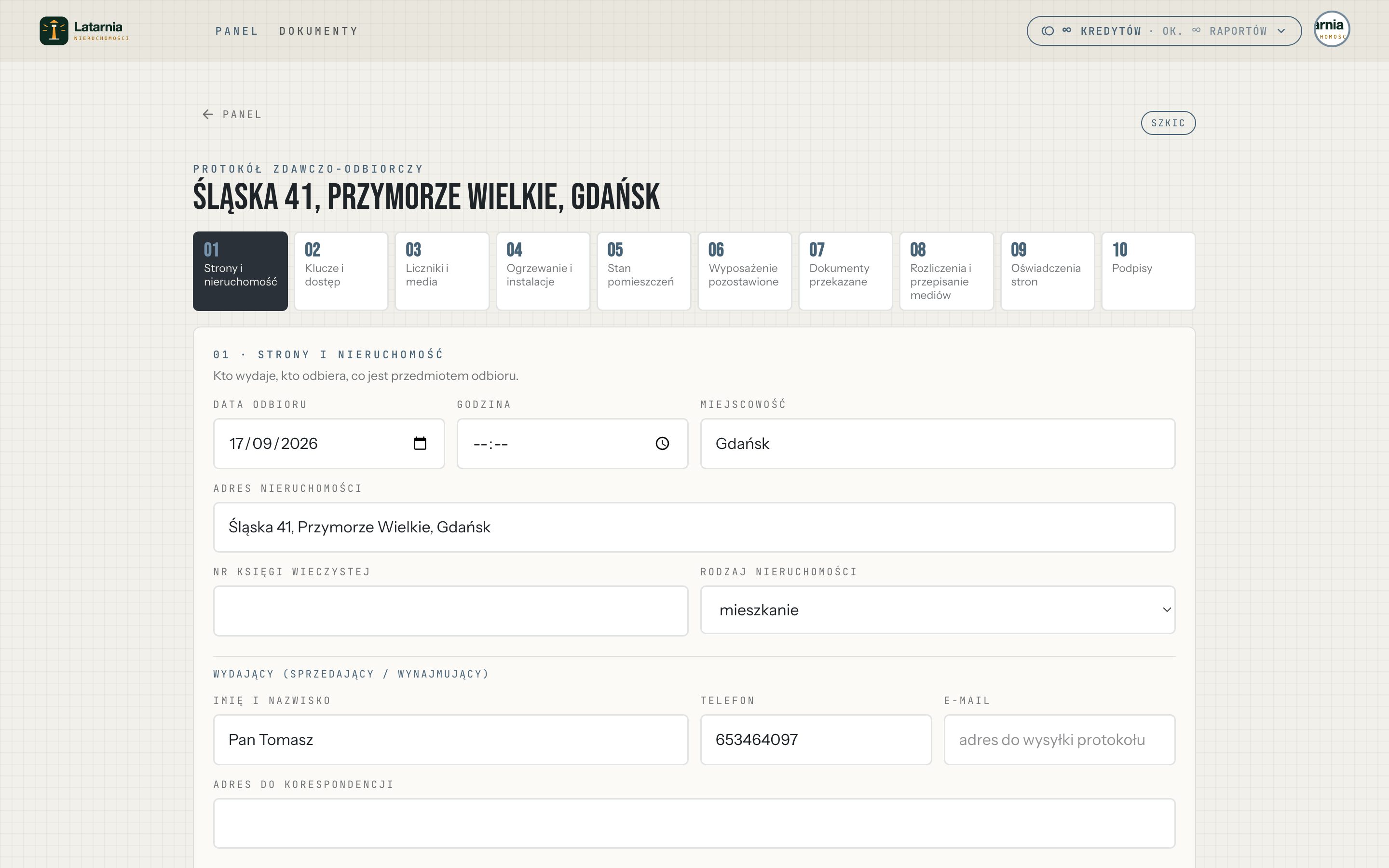This screenshot has height=868, width=1389.
Task: Focus the Imię i nazwisko field
Action: coord(450,739)
